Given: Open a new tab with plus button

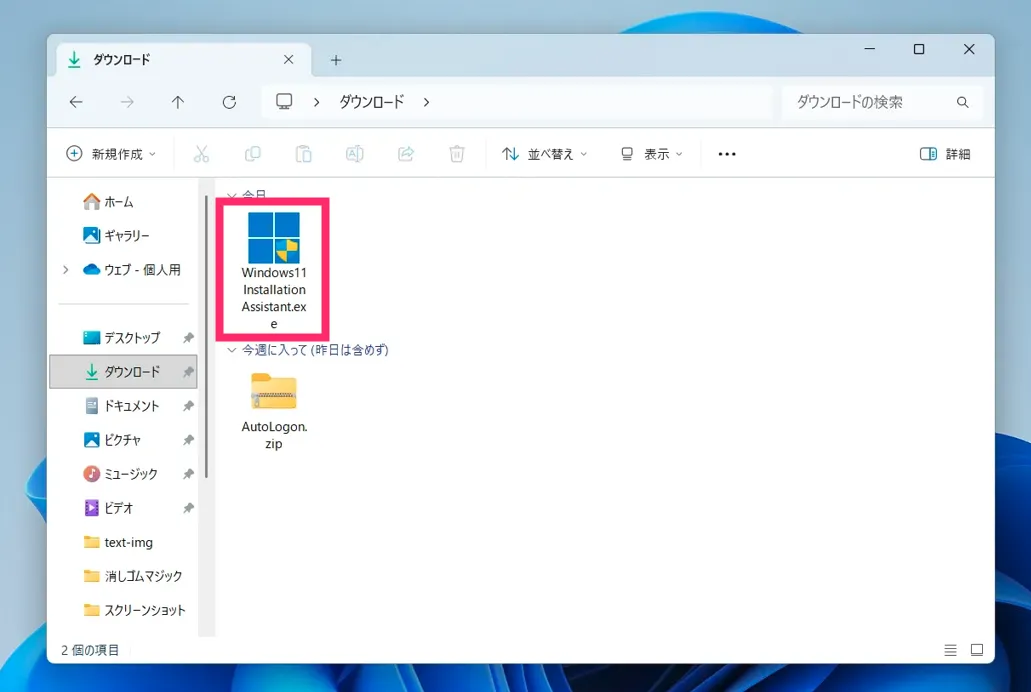Looking at the screenshot, I should click(x=336, y=60).
